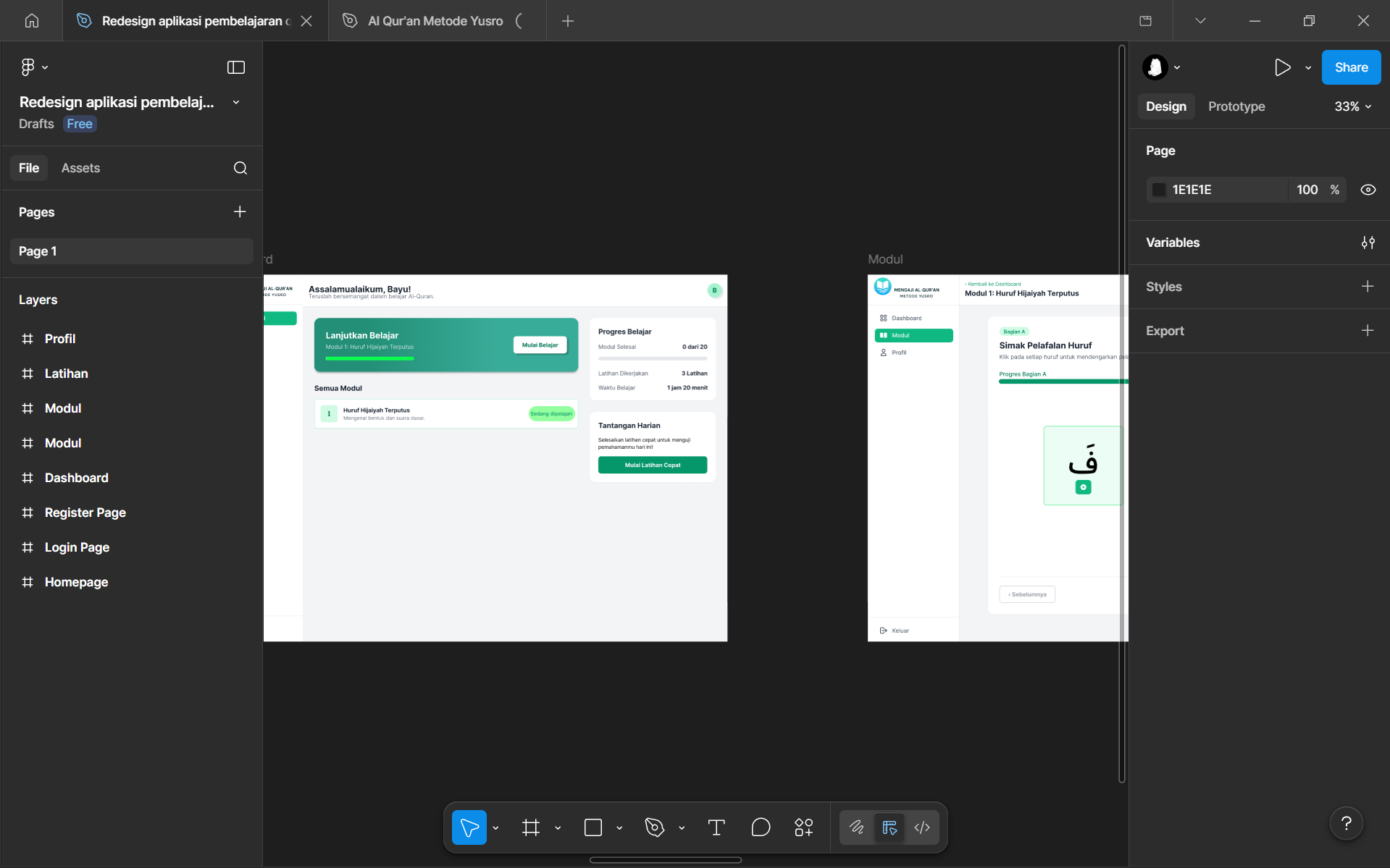Search layers with the magnifier icon
1390x868 pixels.
[240, 168]
